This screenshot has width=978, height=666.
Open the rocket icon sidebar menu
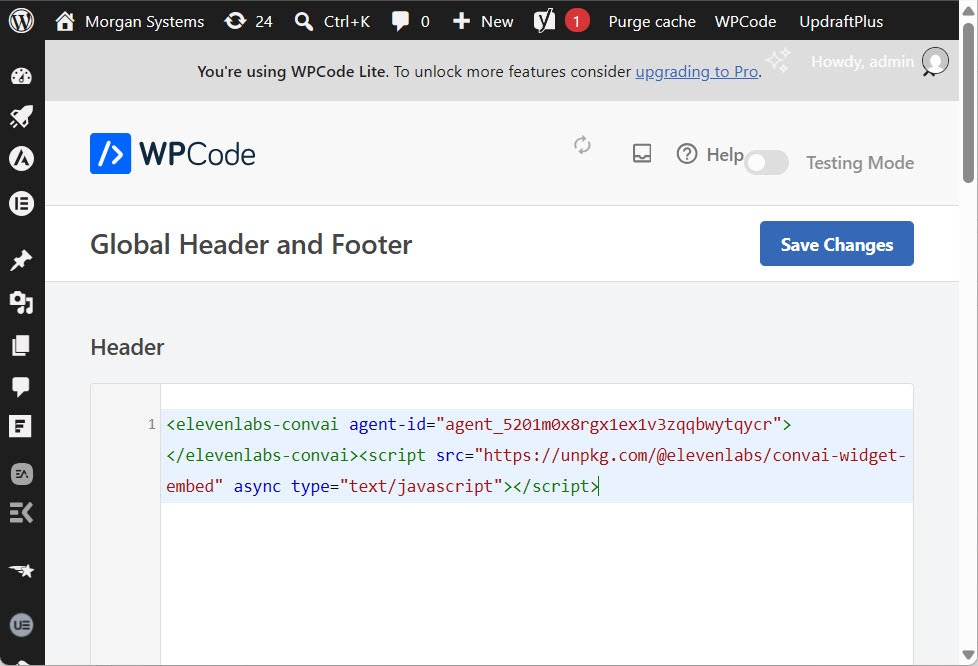point(21,117)
